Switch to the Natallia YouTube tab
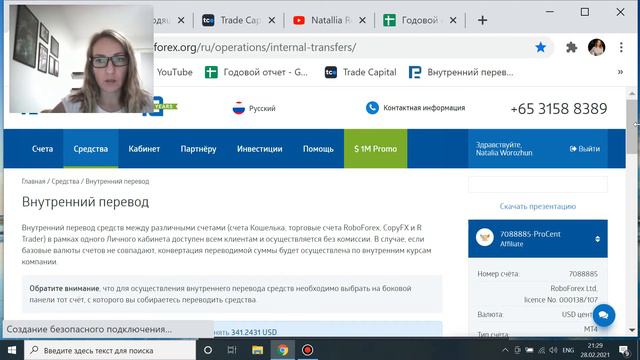Viewport: 640px width, 360px height. click(x=323, y=20)
